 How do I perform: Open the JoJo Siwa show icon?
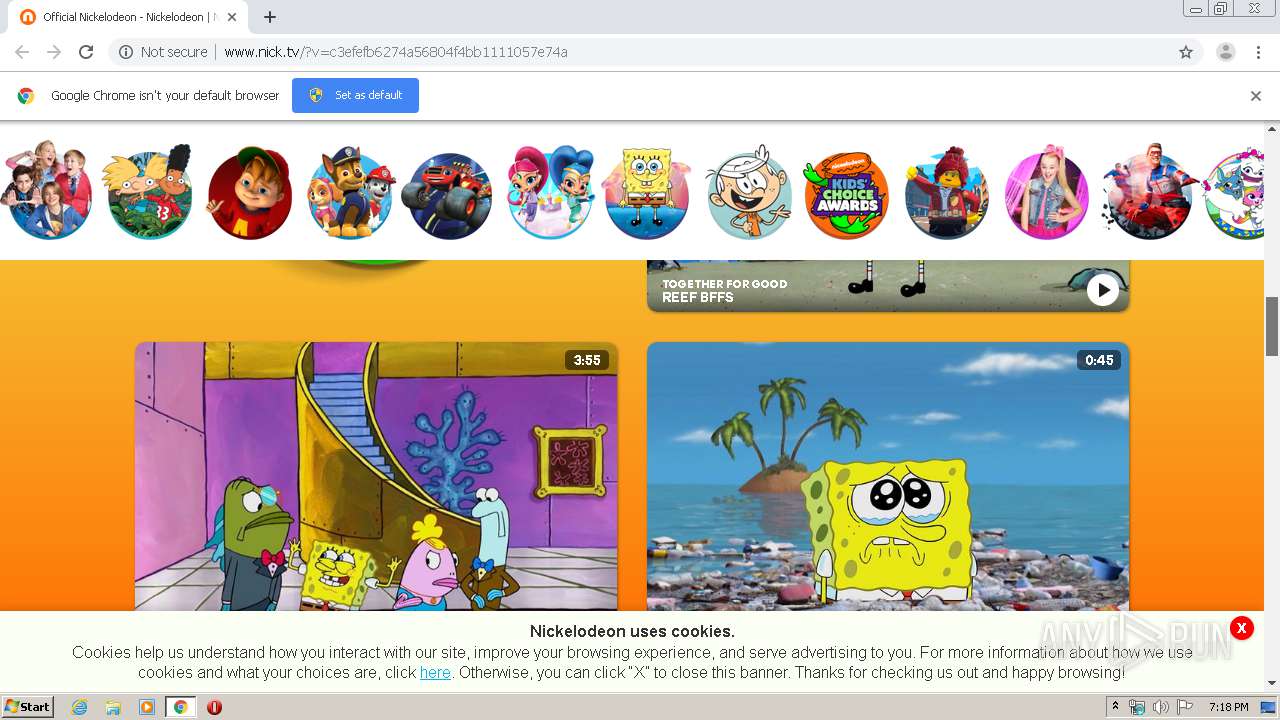(1047, 193)
